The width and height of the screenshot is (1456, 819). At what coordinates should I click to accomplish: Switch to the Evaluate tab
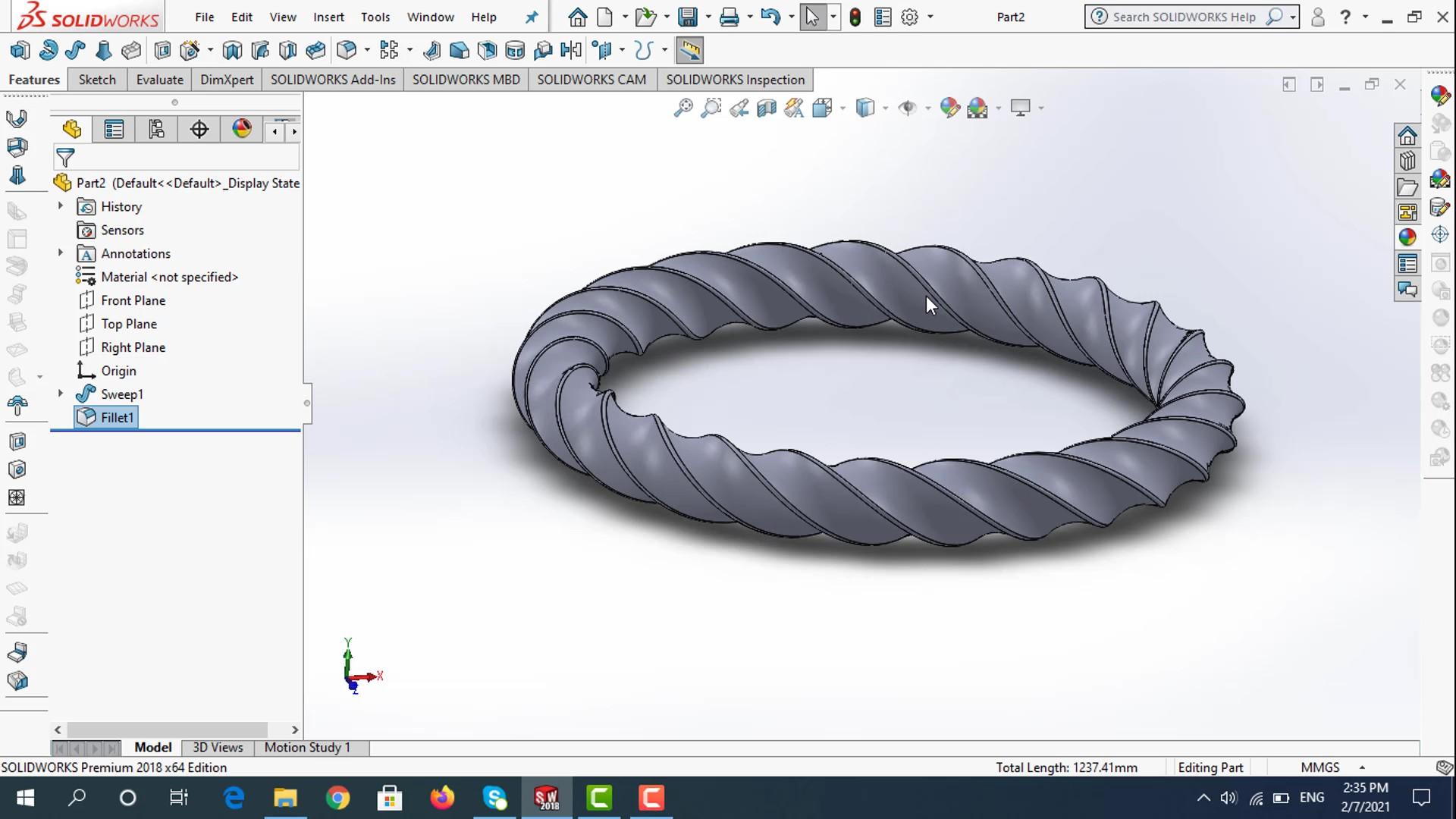point(159,80)
